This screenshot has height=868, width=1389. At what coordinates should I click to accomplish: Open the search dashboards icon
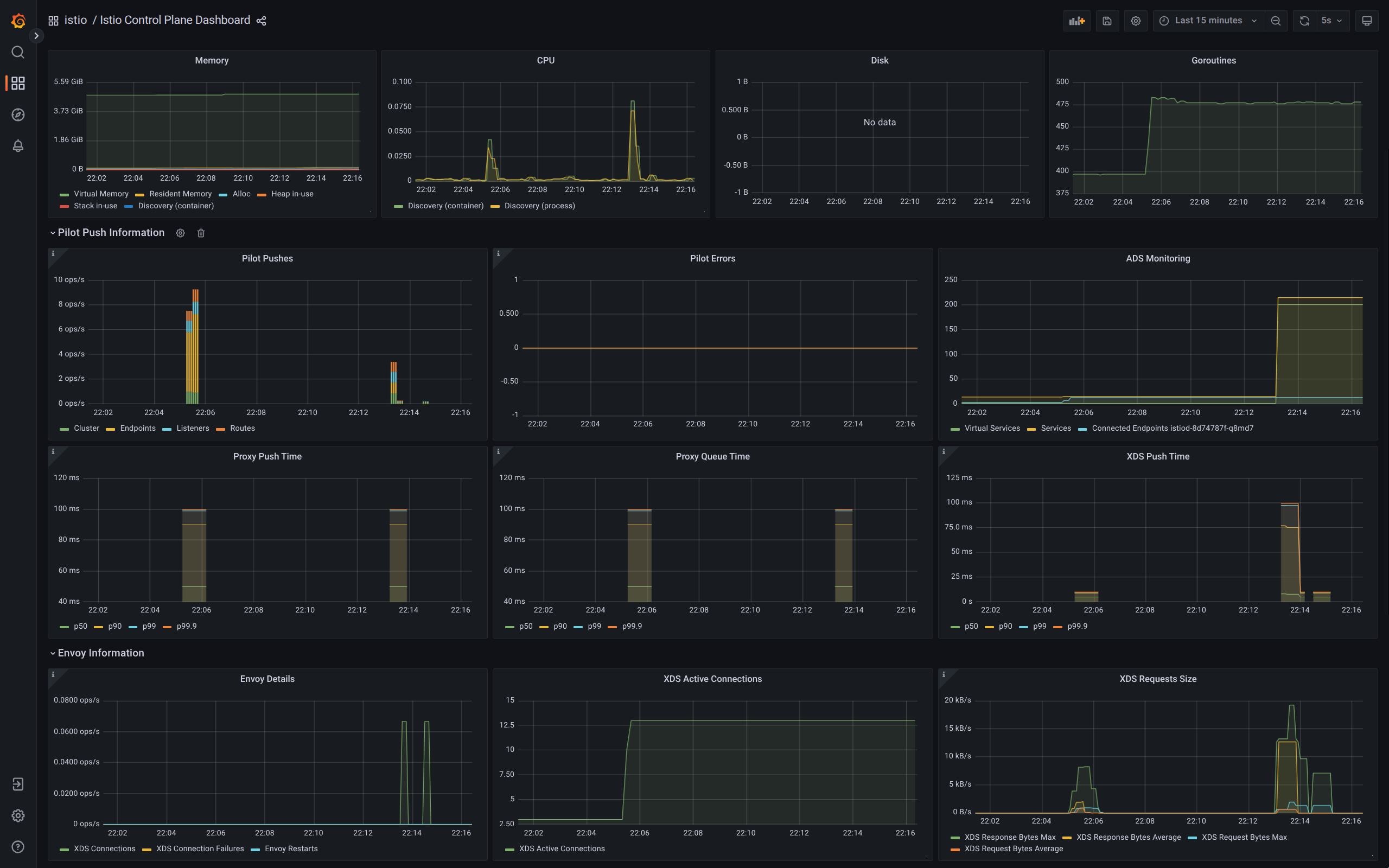click(x=18, y=52)
